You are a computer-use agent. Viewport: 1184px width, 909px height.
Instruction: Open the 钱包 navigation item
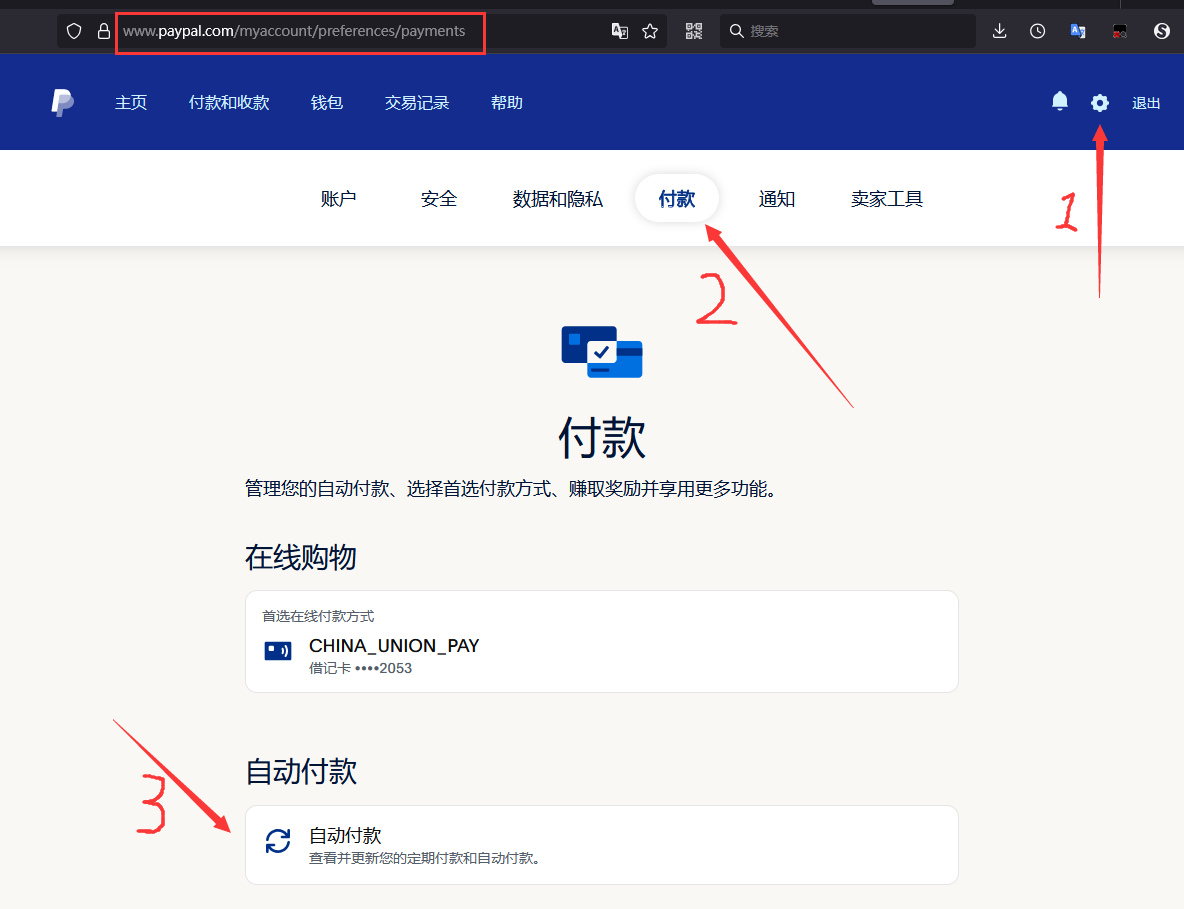point(327,103)
